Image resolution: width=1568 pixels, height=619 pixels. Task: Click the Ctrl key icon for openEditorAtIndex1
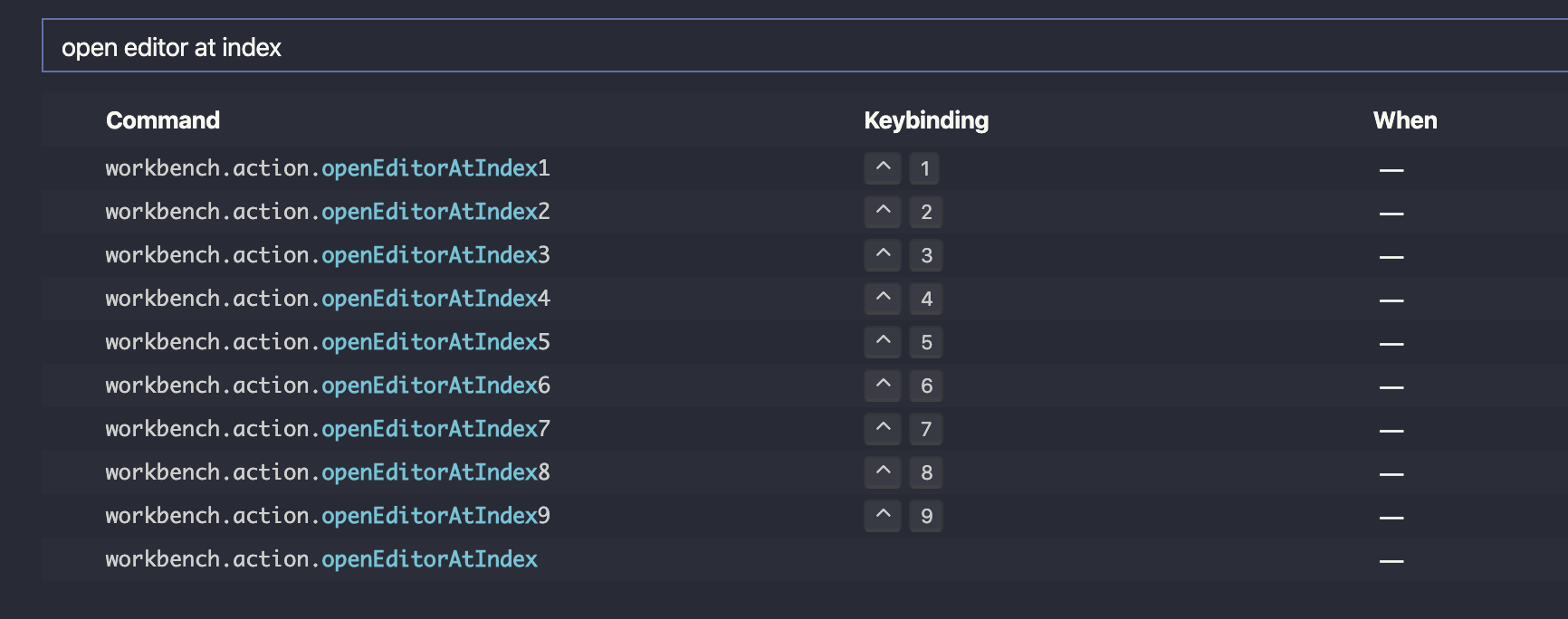(881, 168)
